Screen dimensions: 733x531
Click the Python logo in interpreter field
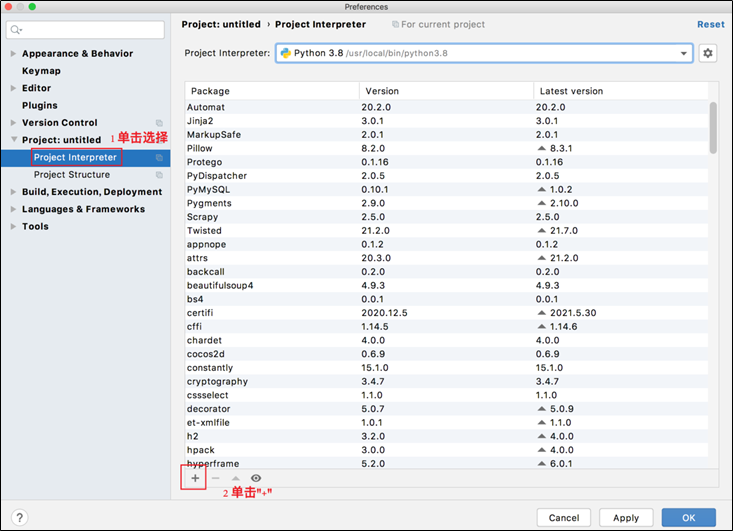(286, 53)
